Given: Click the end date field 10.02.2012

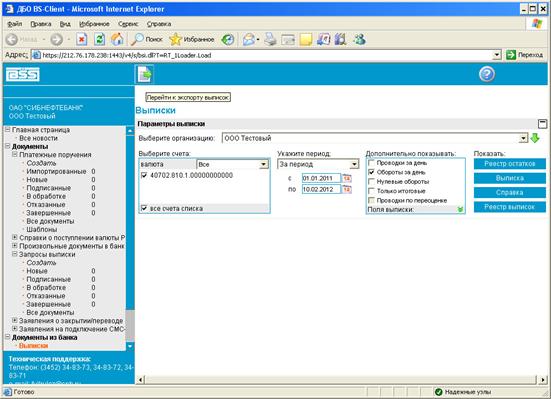Looking at the screenshot, I should [x=321, y=189].
